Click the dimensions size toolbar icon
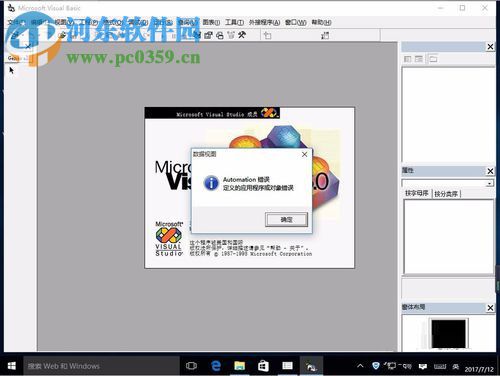This screenshot has width=500, height=376. pos(325,35)
